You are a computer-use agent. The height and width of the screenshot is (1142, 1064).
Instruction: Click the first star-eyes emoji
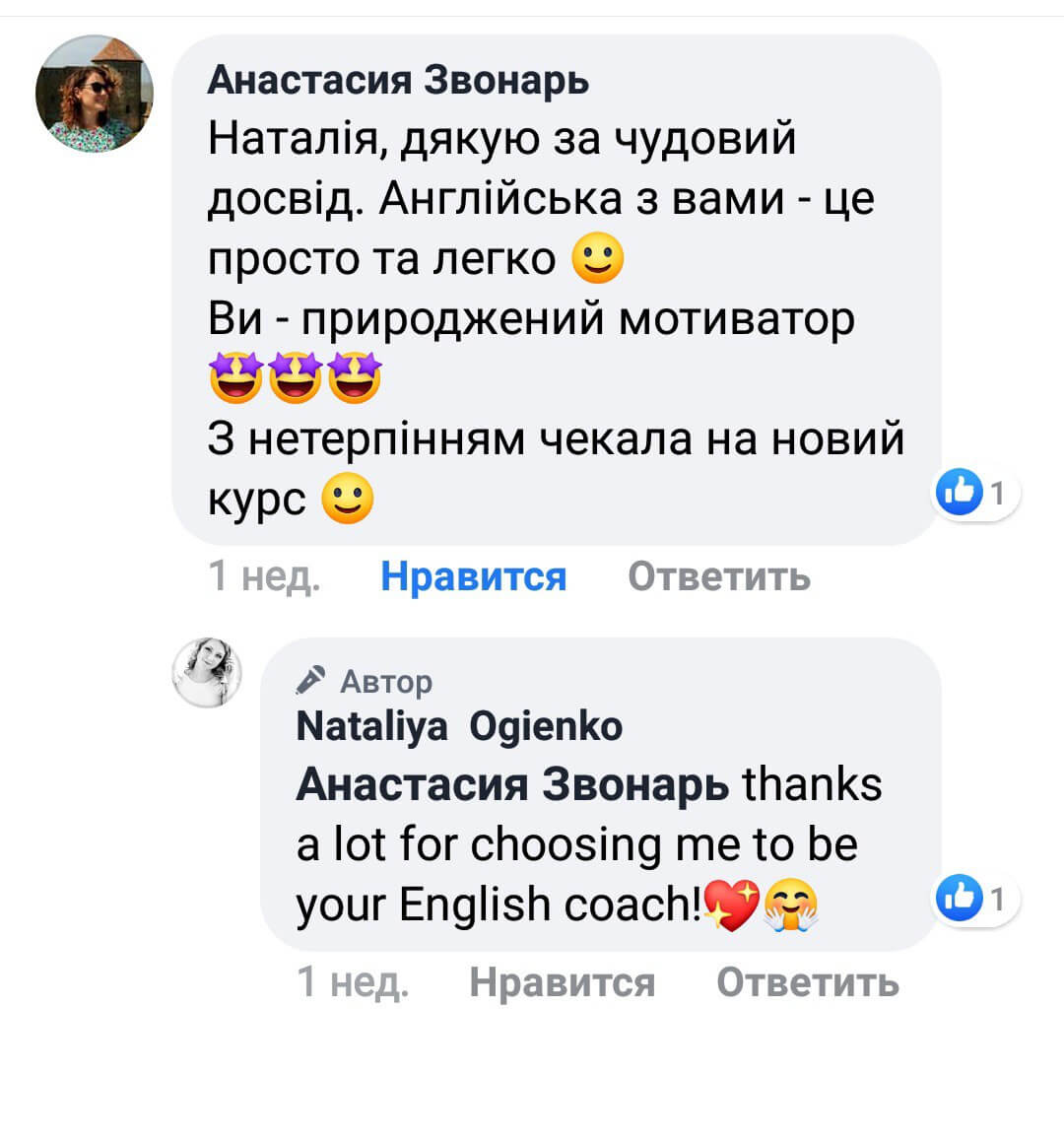(235, 379)
